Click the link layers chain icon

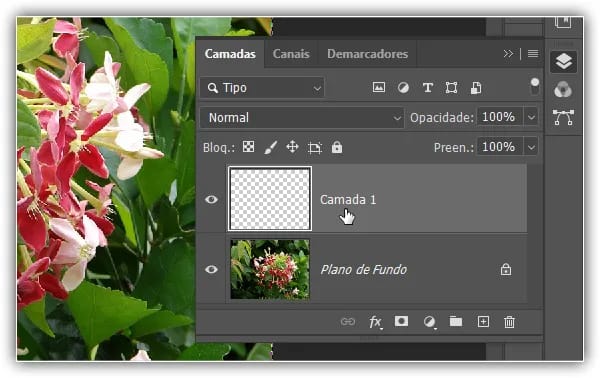pyautogui.click(x=348, y=322)
